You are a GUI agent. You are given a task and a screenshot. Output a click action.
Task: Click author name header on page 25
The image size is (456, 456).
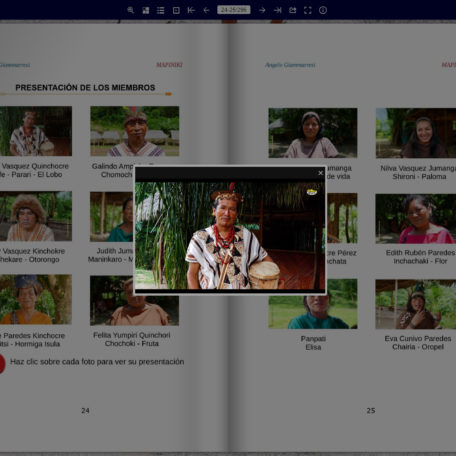click(290, 65)
